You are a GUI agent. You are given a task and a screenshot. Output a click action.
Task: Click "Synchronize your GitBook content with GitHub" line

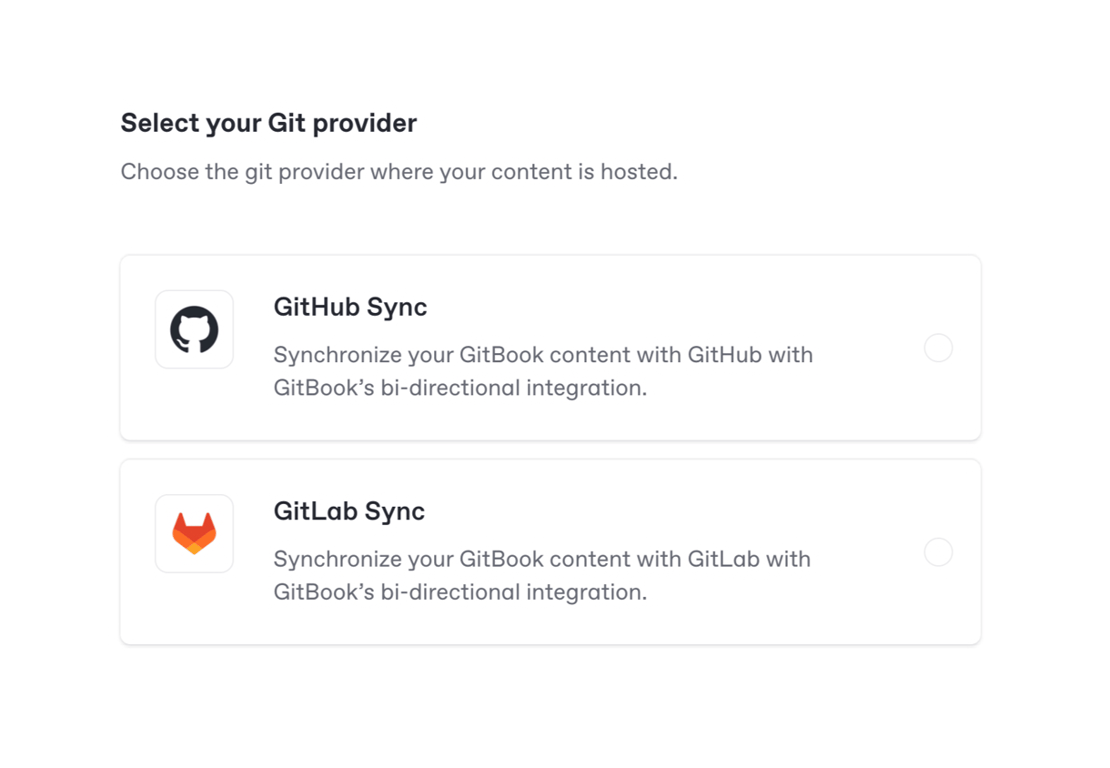[x=543, y=355]
